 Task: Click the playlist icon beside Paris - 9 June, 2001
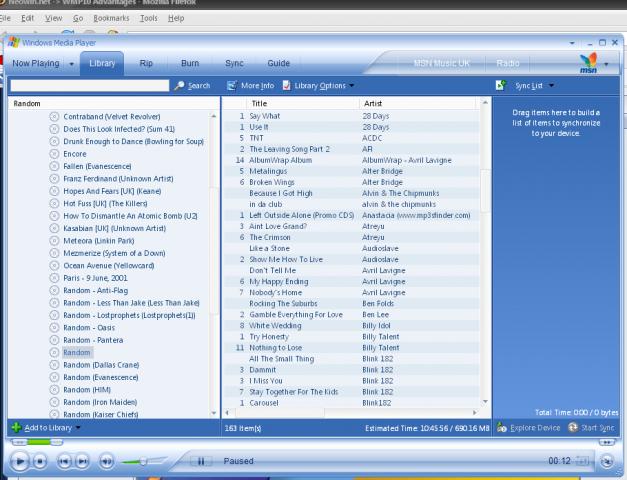[x=54, y=278]
